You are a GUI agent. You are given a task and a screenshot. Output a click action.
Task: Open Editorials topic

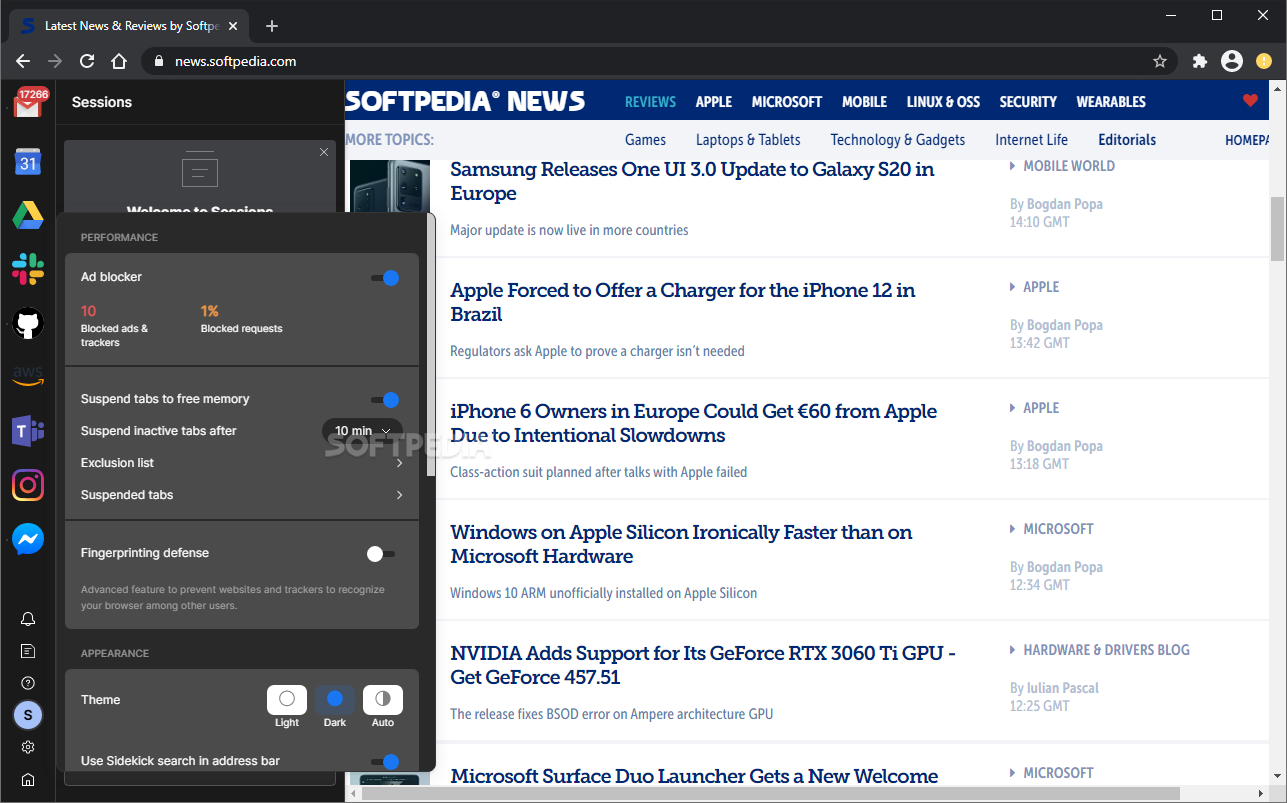pos(1127,140)
